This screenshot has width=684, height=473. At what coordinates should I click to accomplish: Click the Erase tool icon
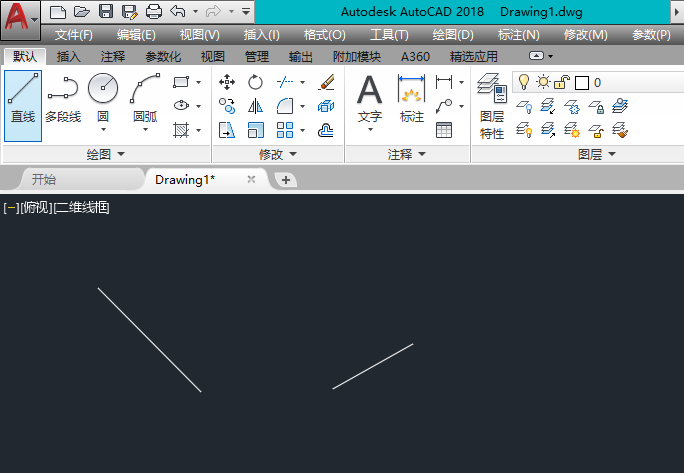(326, 82)
